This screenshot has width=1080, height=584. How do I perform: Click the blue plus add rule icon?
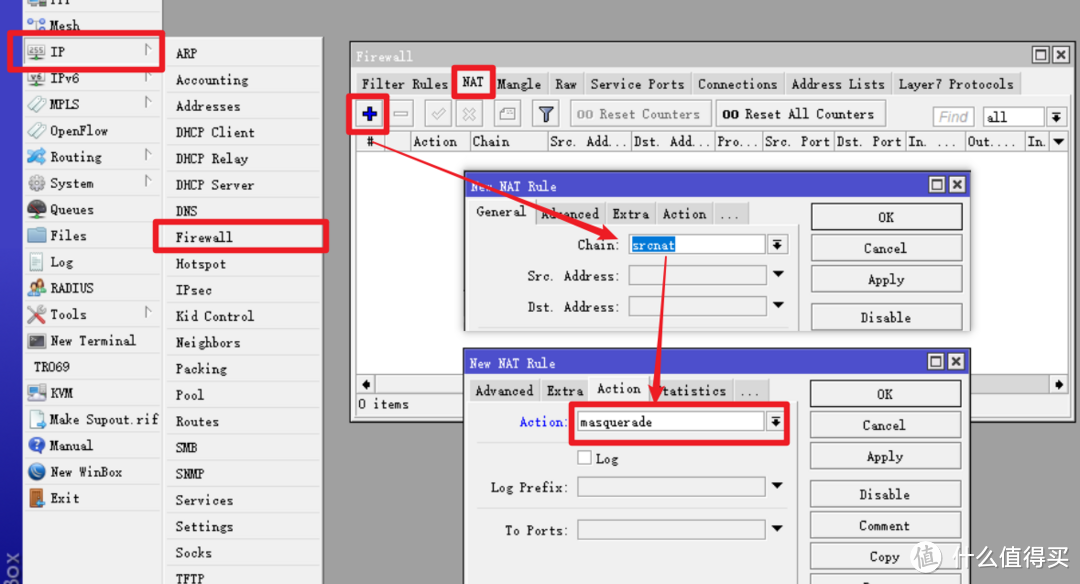tap(369, 114)
